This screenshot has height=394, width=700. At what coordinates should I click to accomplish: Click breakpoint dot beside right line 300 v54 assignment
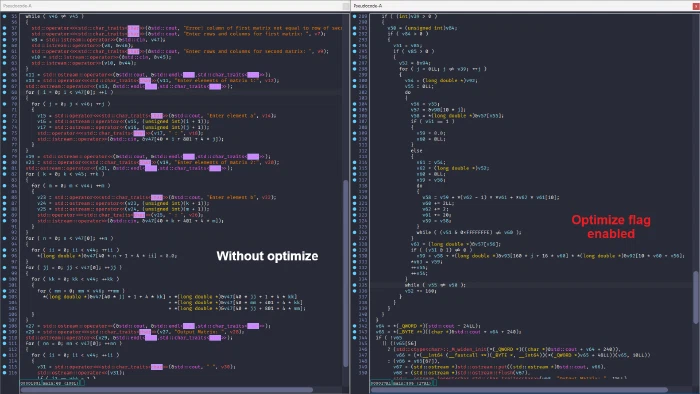click(x=354, y=80)
